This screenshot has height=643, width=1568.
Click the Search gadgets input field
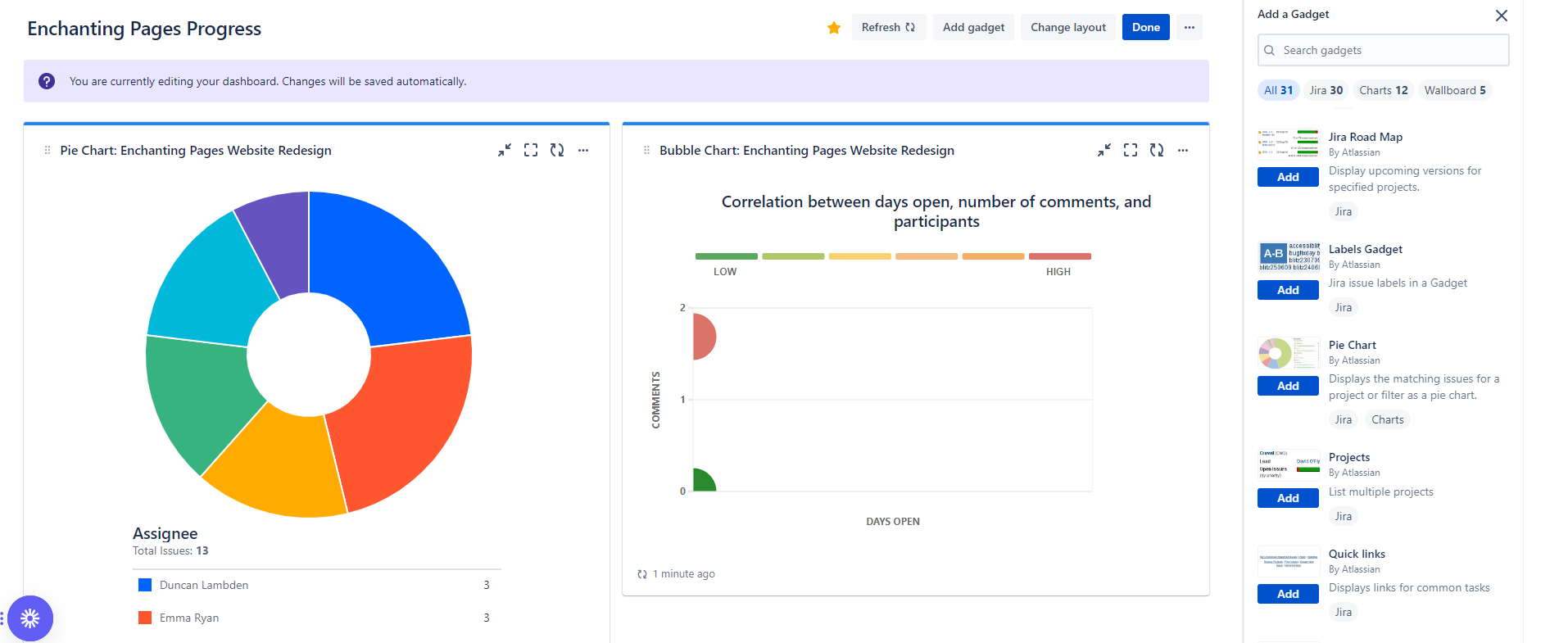click(x=1391, y=50)
